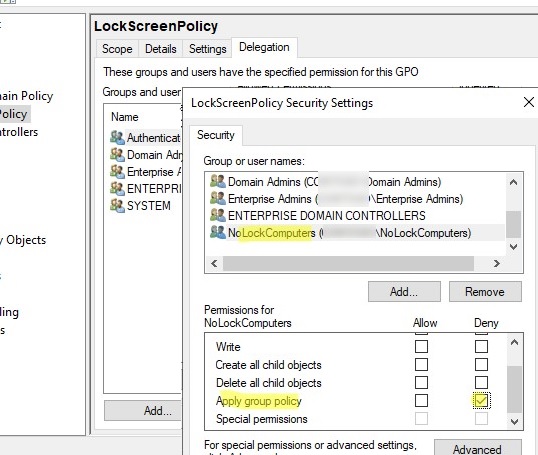Click the Security tab in the dialog

(216, 135)
